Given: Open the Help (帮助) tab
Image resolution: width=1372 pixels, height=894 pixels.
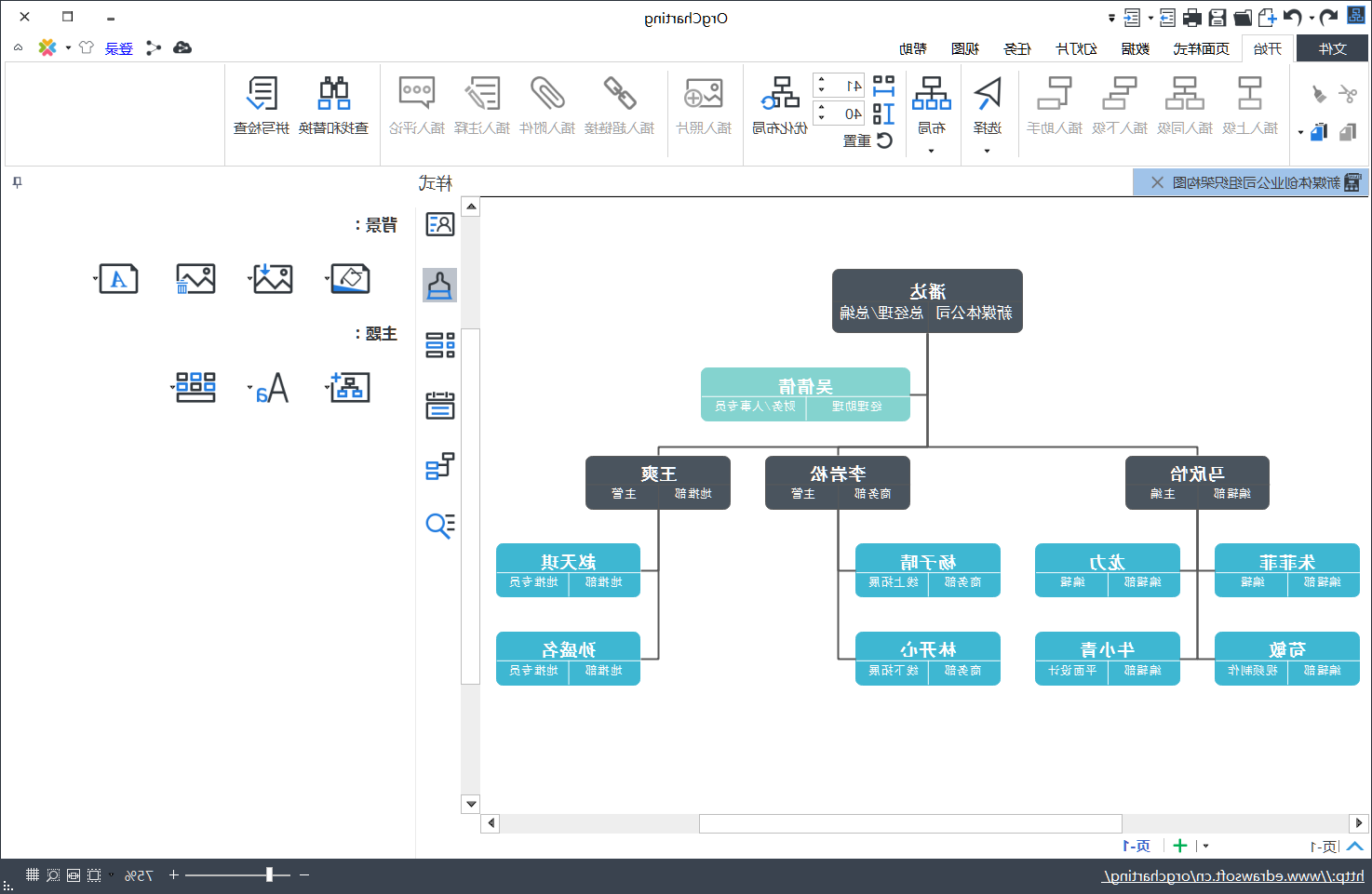Looking at the screenshot, I should [913, 48].
